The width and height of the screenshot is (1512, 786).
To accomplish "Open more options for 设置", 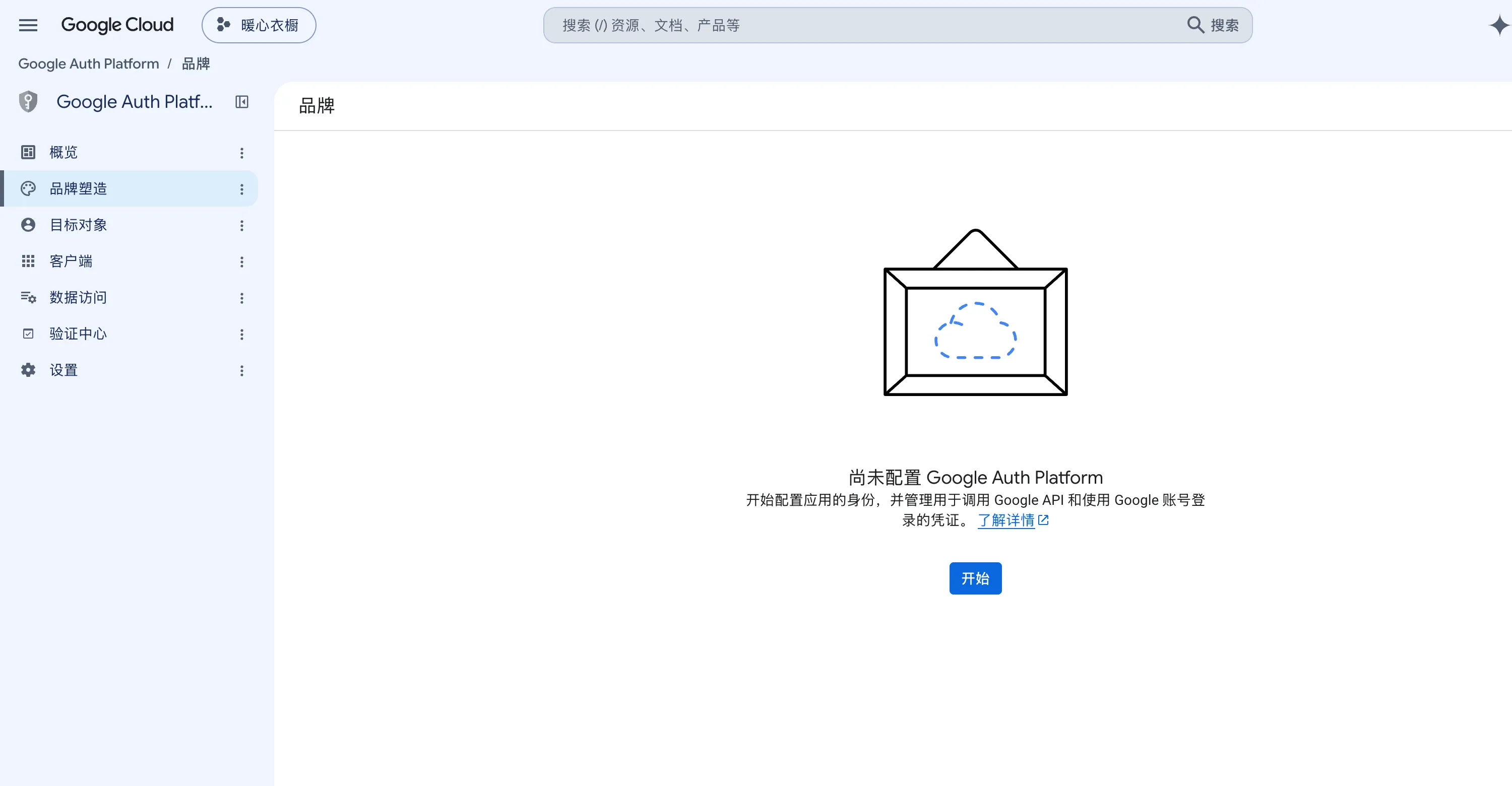I will [x=242, y=371].
